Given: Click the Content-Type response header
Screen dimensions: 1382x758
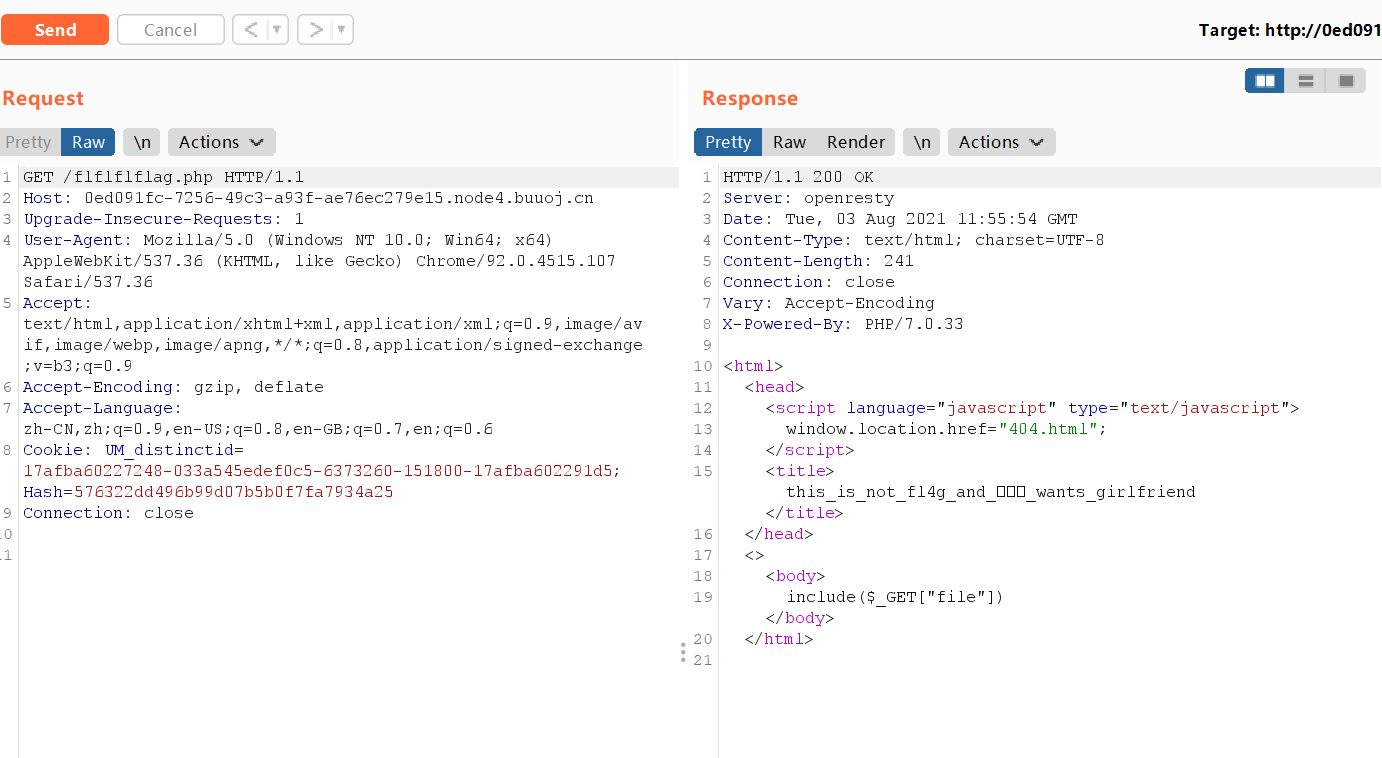Looking at the screenshot, I should [x=913, y=240].
